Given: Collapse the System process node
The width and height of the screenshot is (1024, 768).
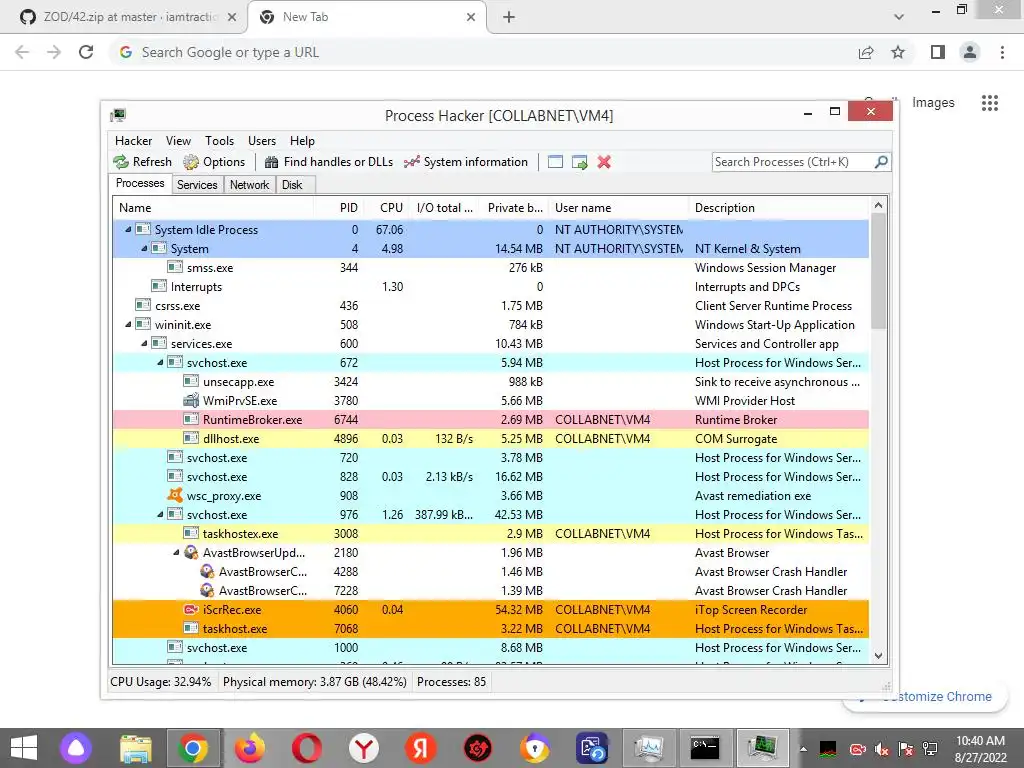Looking at the screenshot, I should pyautogui.click(x=144, y=248).
